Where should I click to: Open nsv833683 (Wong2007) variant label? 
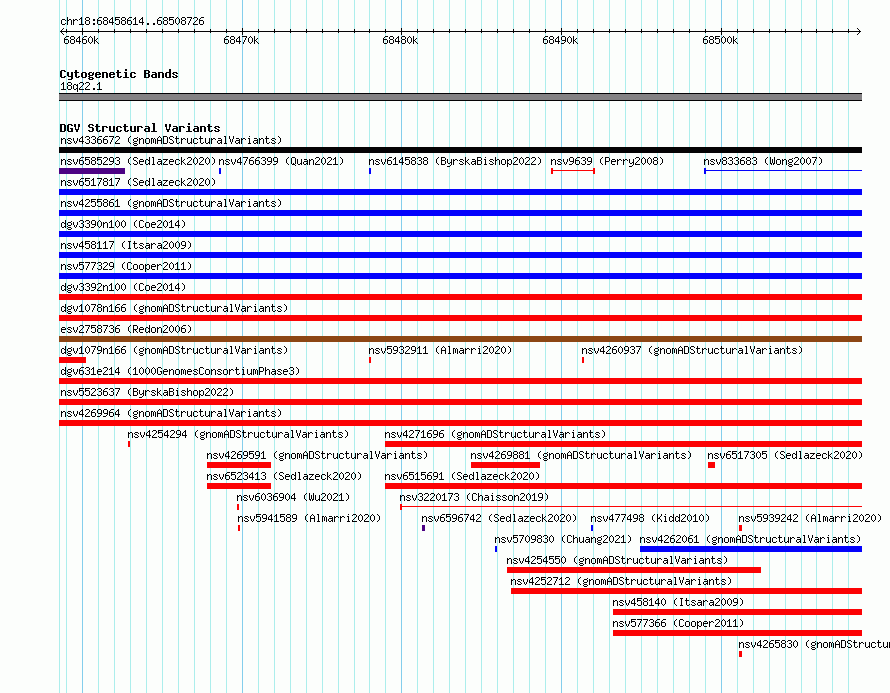pos(763,161)
